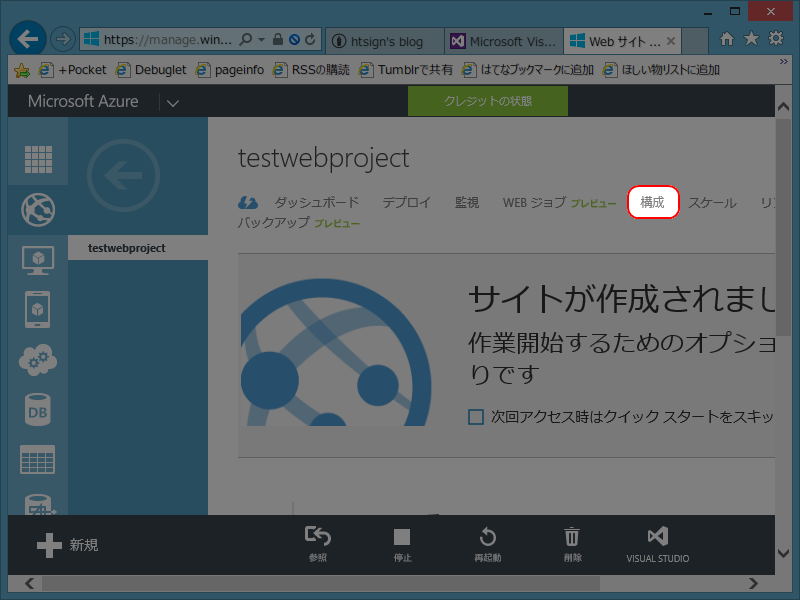Image resolution: width=800 pixels, height=600 pixels.
Task: Expand the chevron next to Microsoft Azure
Action: [x=172, y=101]
